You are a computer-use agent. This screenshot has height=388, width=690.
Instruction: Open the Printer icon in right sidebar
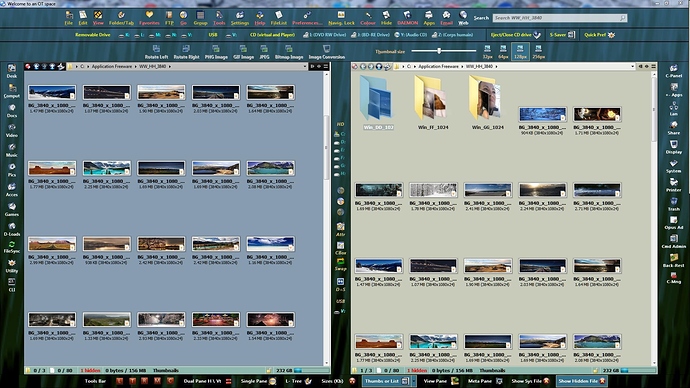click(x=674, y=185)
